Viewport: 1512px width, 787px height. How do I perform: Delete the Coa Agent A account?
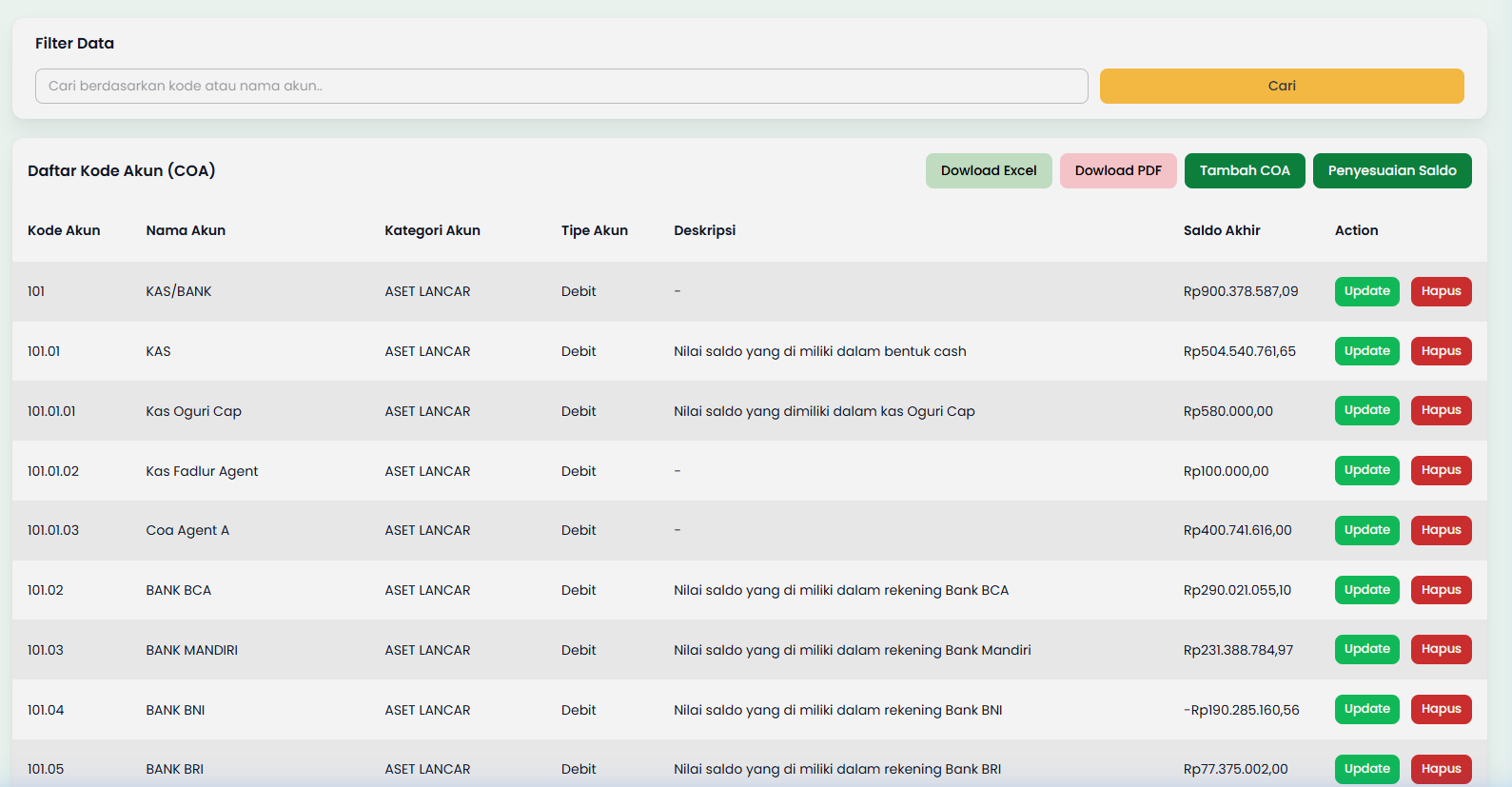(x=1441, y=530)
